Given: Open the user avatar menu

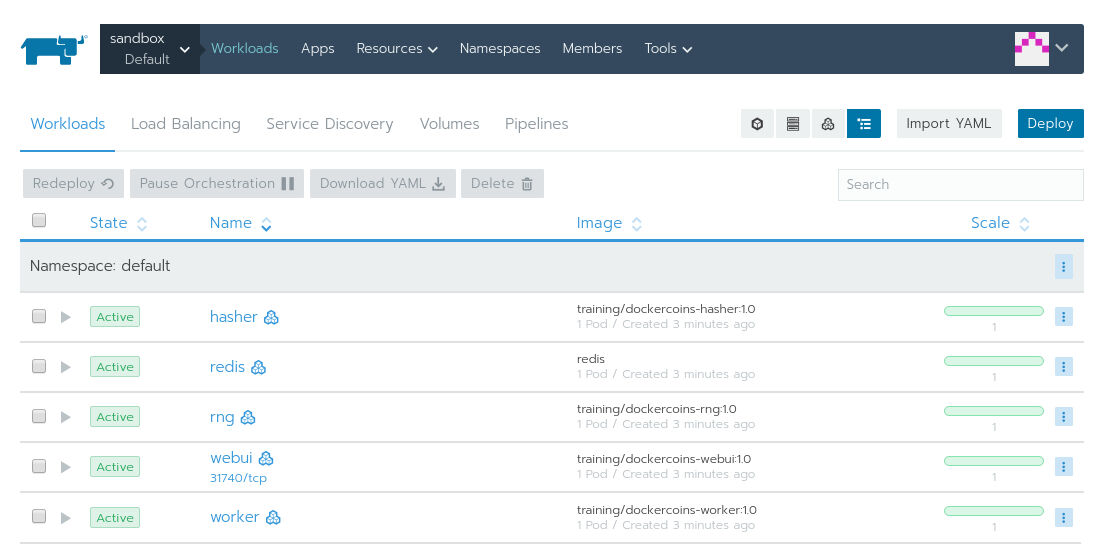Looking at the screenshot, I should pyautogui.click(x=1031, y=49).
